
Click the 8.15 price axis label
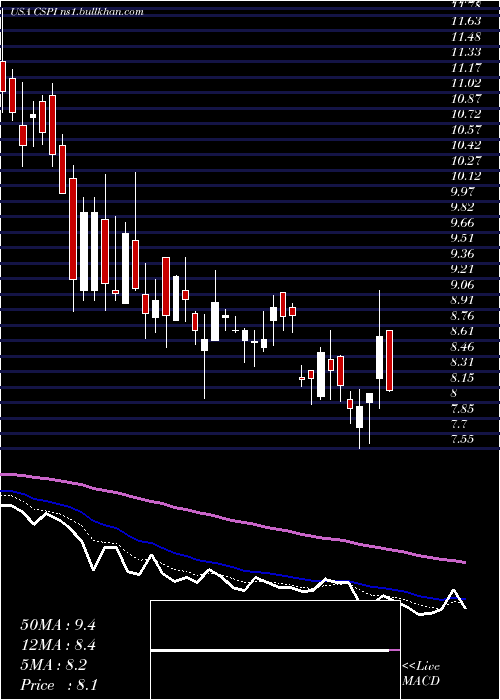pos(464,378)
